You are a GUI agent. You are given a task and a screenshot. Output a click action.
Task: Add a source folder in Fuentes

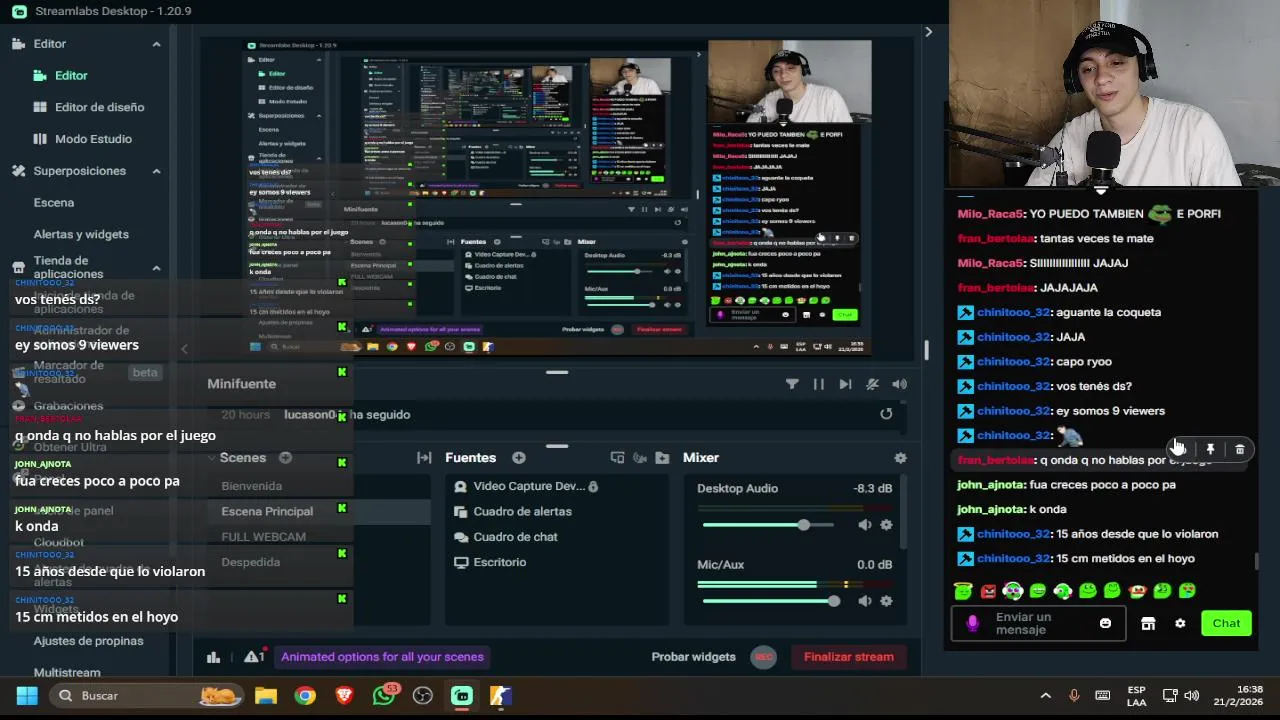pyautogui.click(x=662, y=458)
